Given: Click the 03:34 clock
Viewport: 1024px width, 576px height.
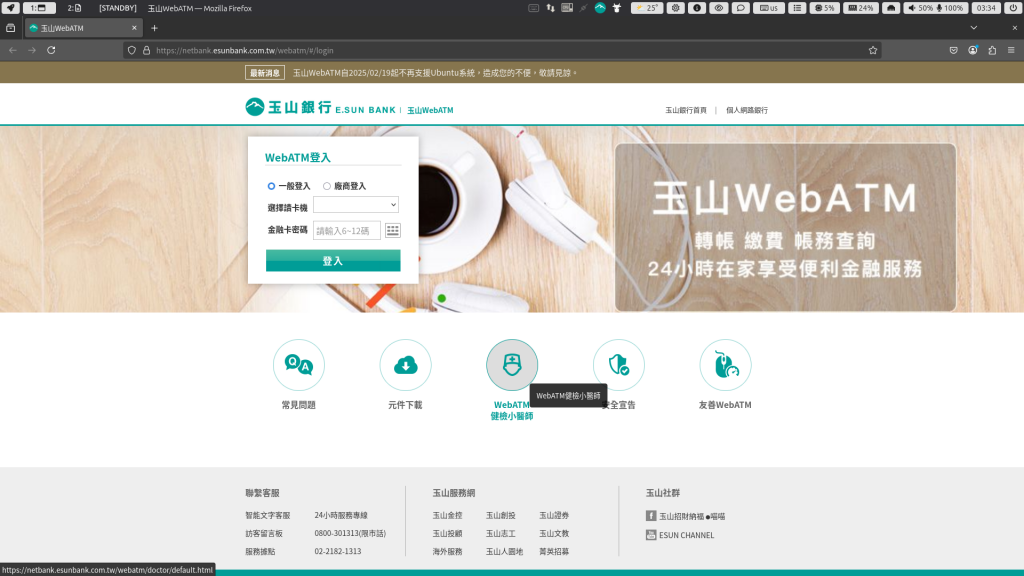Looking at the screenshot, I should coord(986,8).
